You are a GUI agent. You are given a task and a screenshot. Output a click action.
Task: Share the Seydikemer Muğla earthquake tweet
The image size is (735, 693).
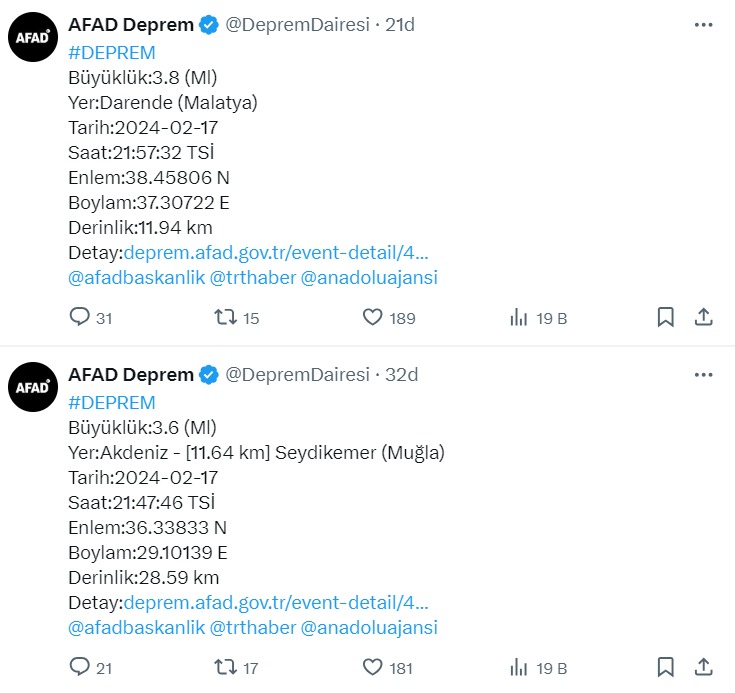[x=704, y=667]
